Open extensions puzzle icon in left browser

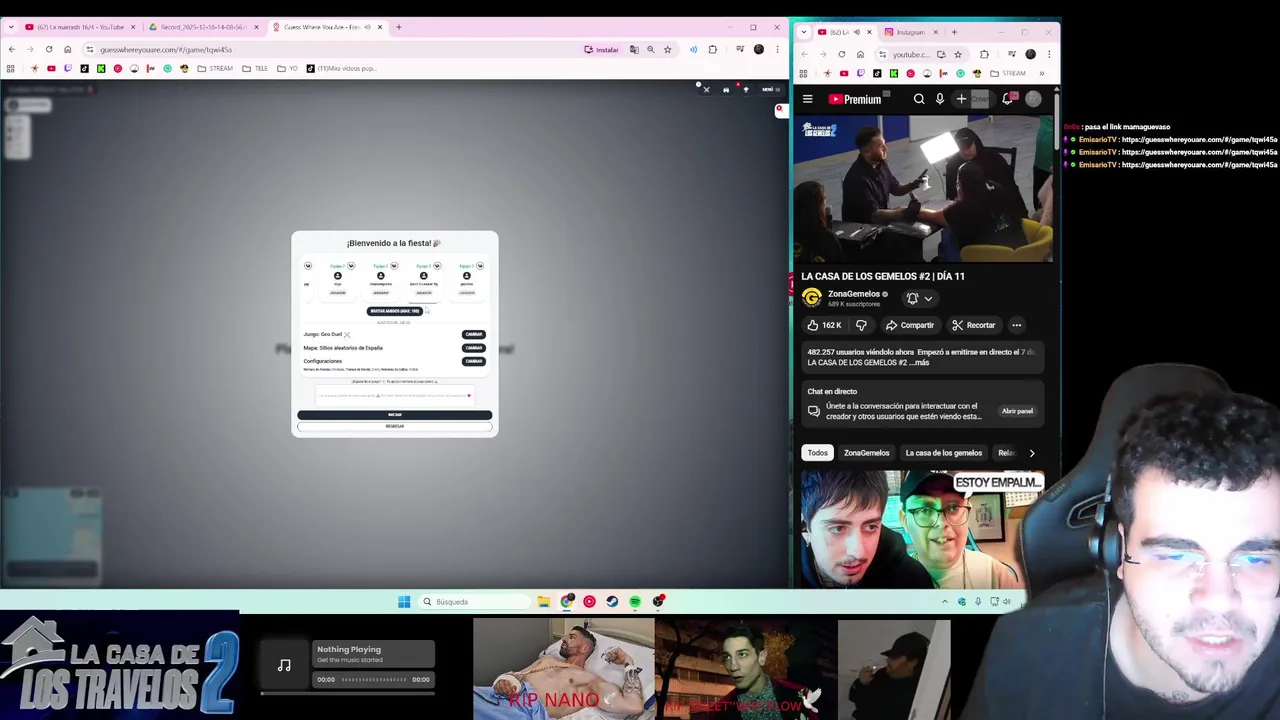click(x=713, y=49)
